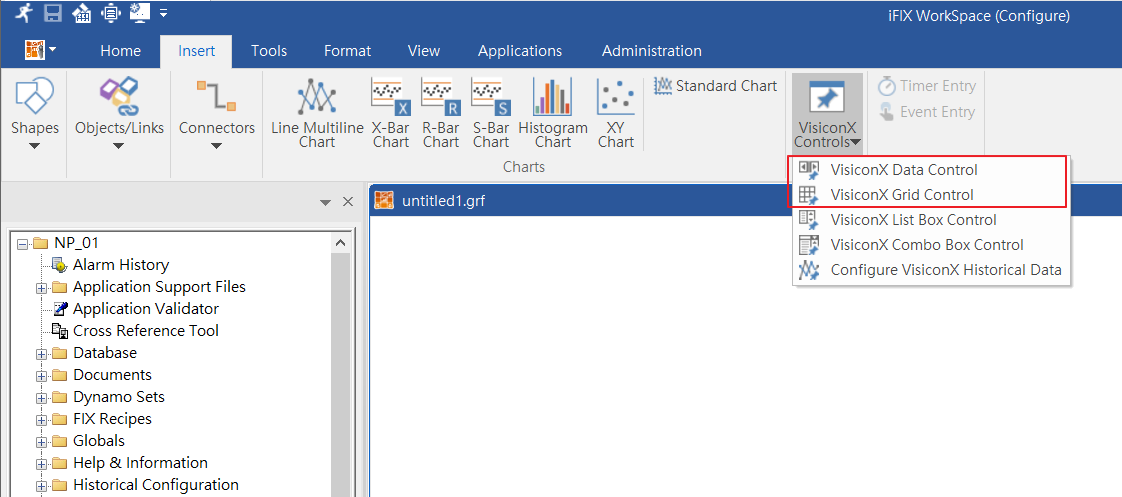Insert a Standard Chart
This screenshot has width=1122, height=497.
(716, 86)
